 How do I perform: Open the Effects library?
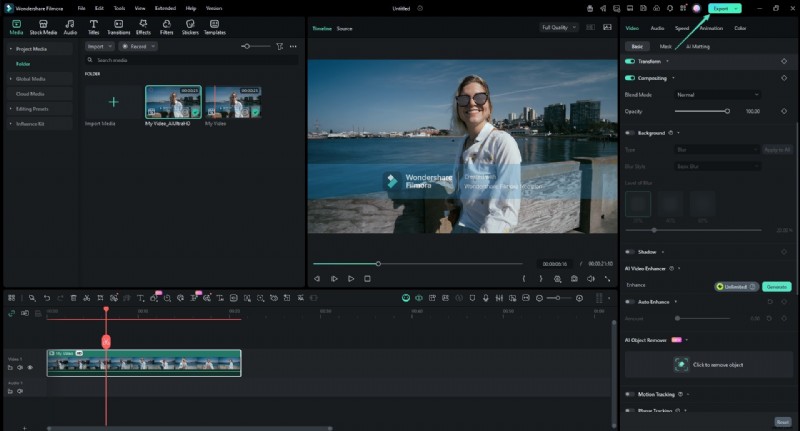143,26
